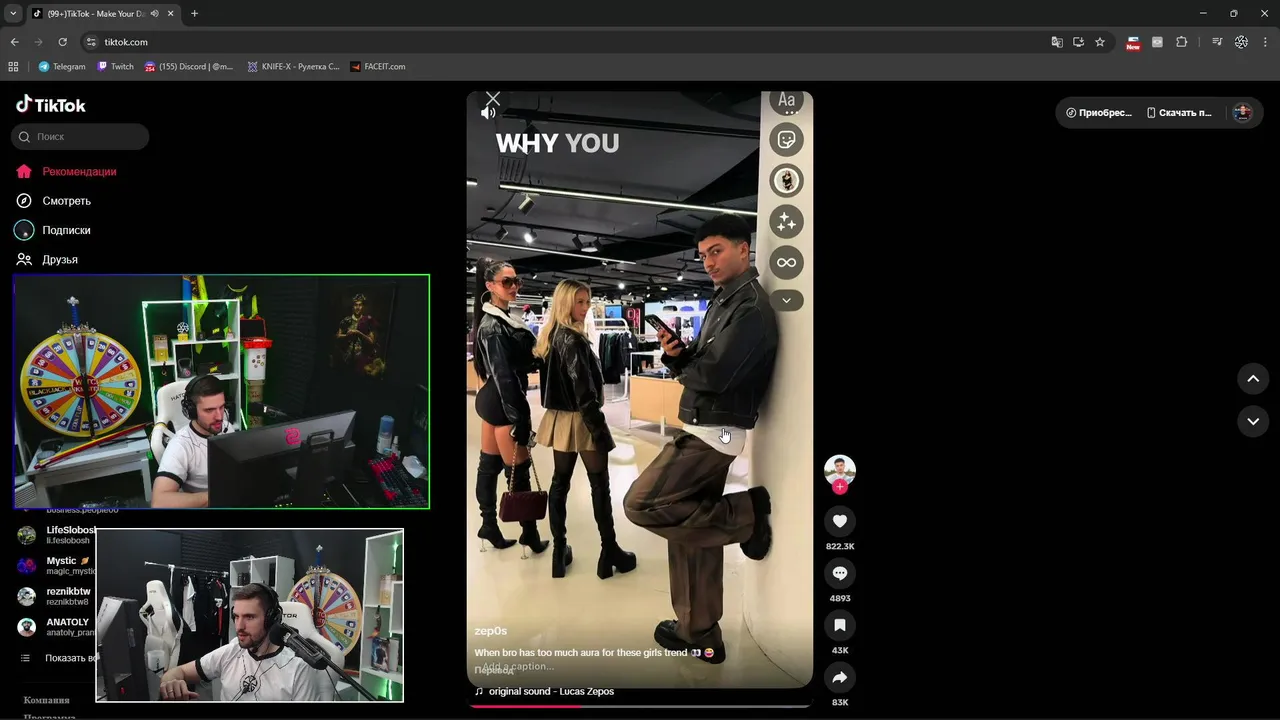Viewport: 1280px width, 720px height.
Task: Open the site information icon in address bar
Action: click(x=91, y=42)
